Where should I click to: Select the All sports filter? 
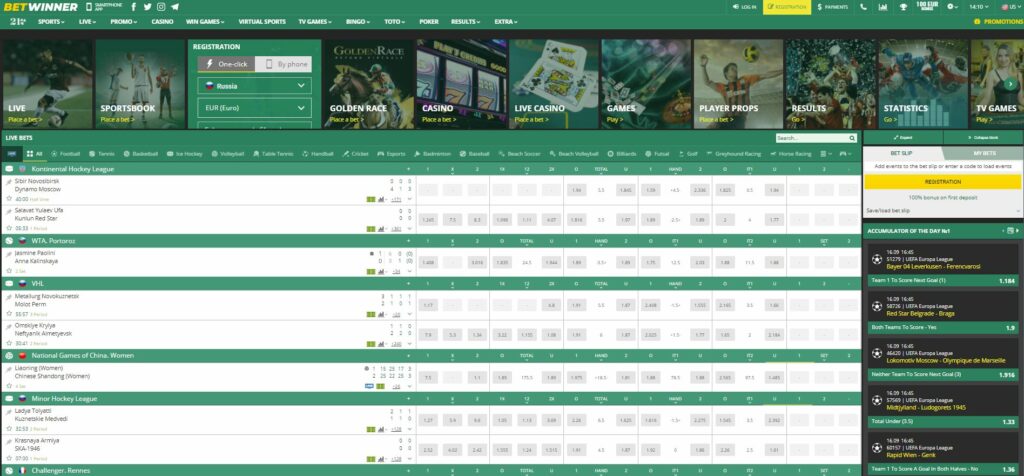tap(34, 154)
